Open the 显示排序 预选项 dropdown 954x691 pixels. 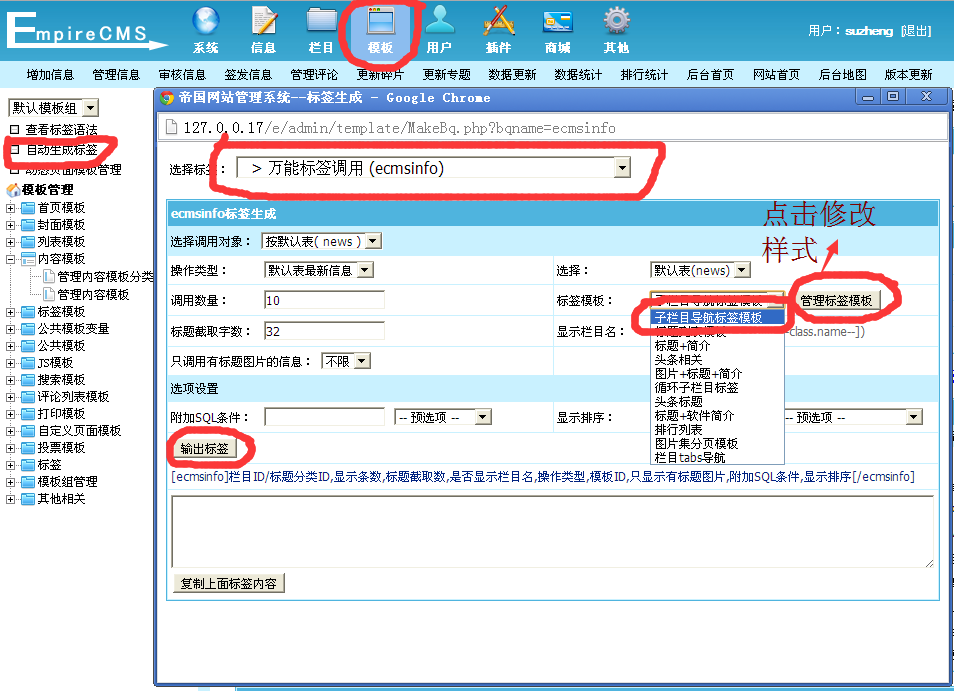pos(853,417)
